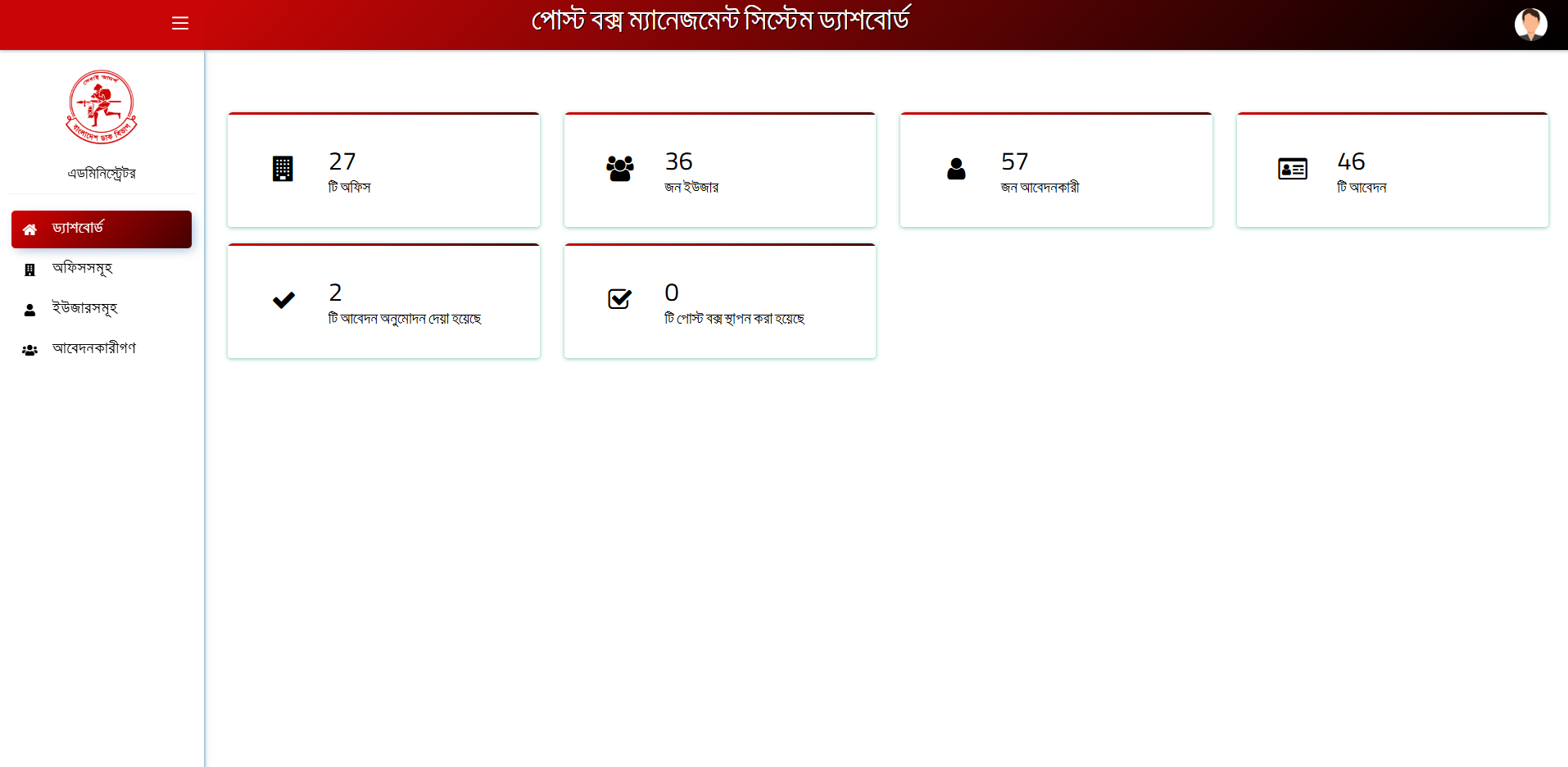
Task: Click the building icon in the 27 offices card
Action: 283,169
